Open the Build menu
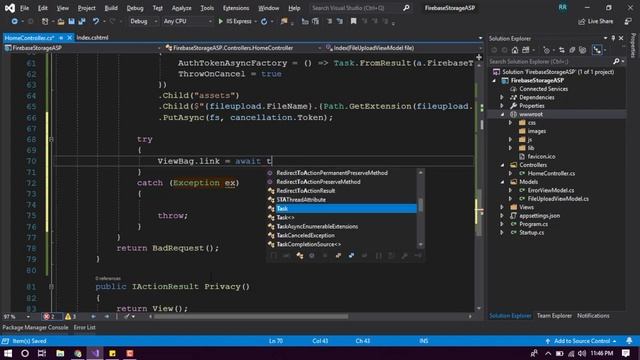Screen dimensions: 640x360 coord(111,8)
